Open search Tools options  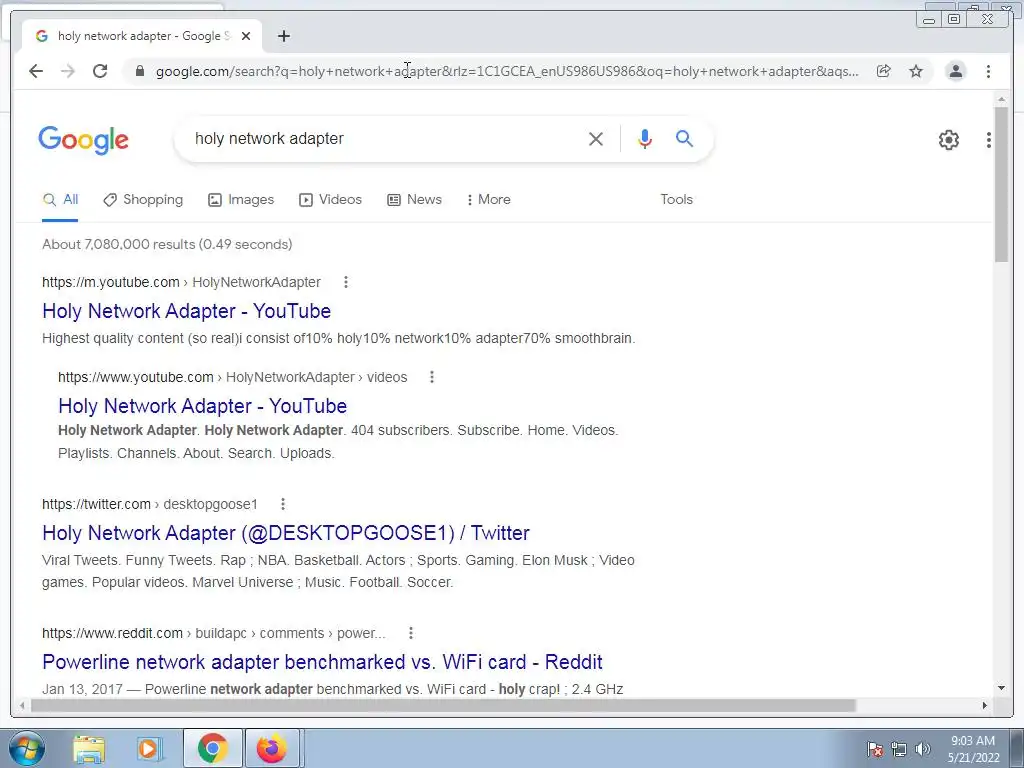[677, 200]
